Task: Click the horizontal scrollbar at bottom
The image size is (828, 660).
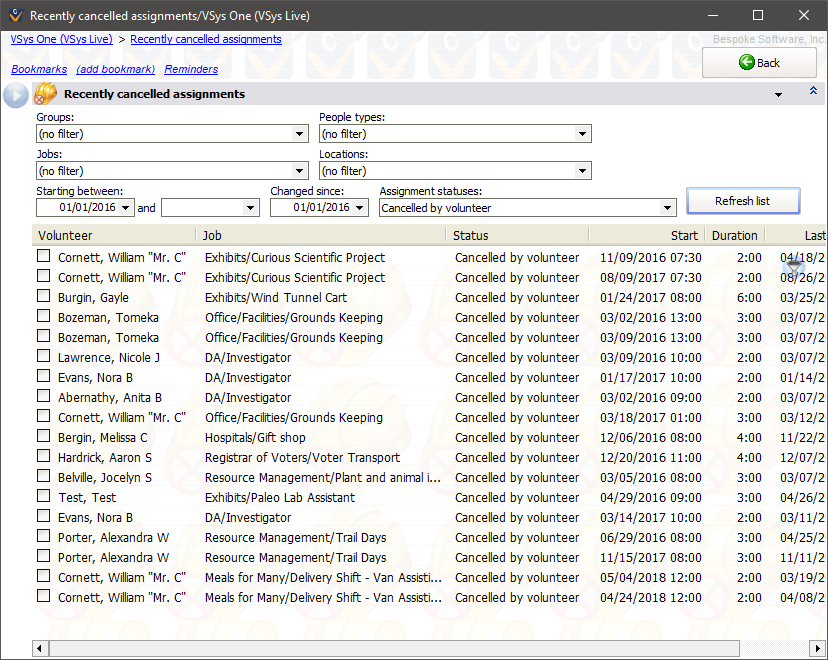Action: coord(400,649)
